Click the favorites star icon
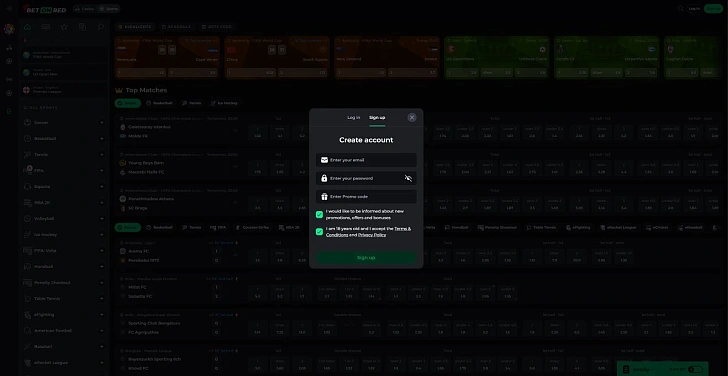This screenshot has height=376, width=728. click(64, 27)
